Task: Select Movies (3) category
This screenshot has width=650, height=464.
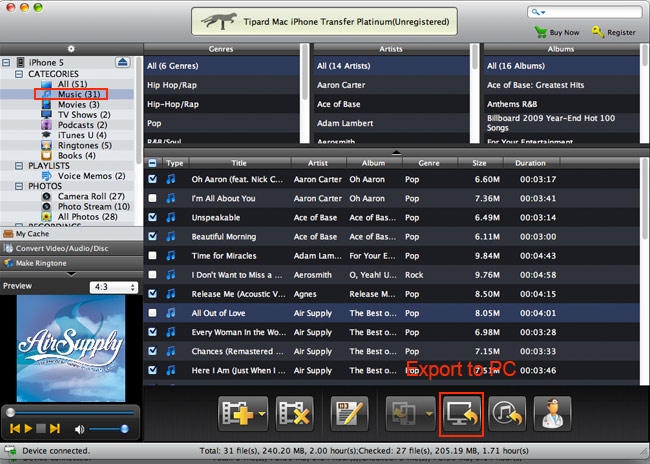Action: click(x=78, y=104)
